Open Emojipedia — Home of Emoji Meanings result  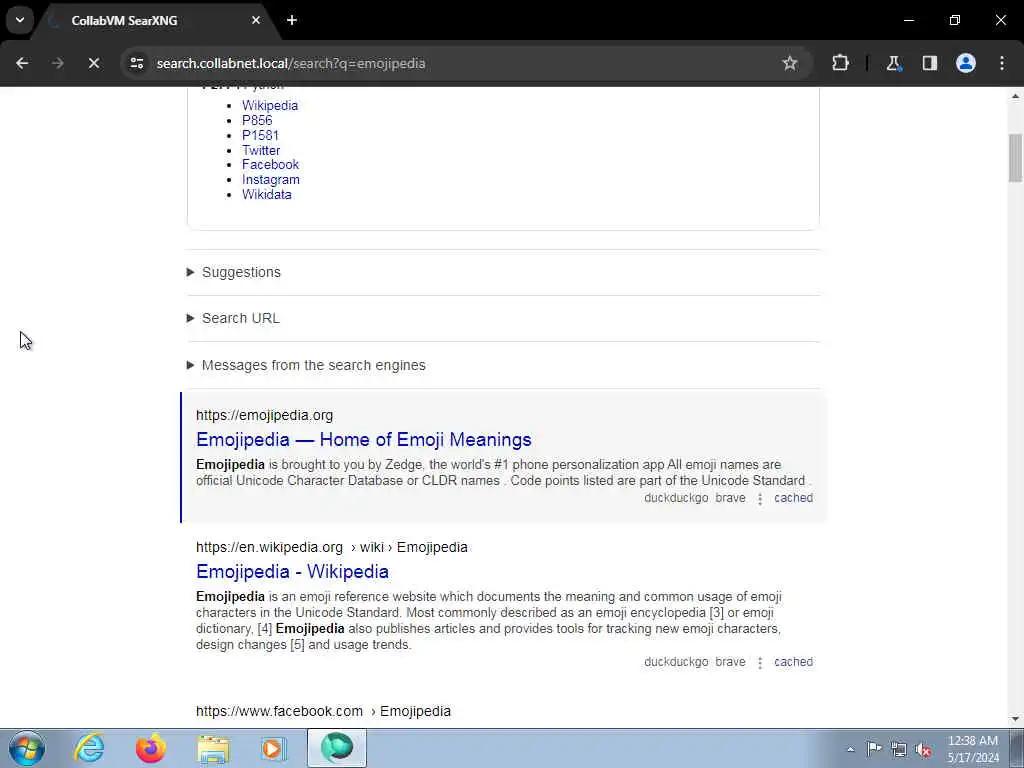coord(364,440)
